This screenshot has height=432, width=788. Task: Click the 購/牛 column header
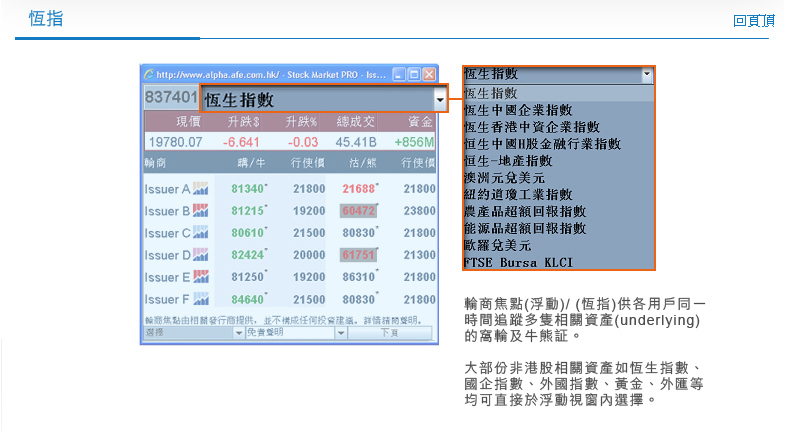[251, 163]
